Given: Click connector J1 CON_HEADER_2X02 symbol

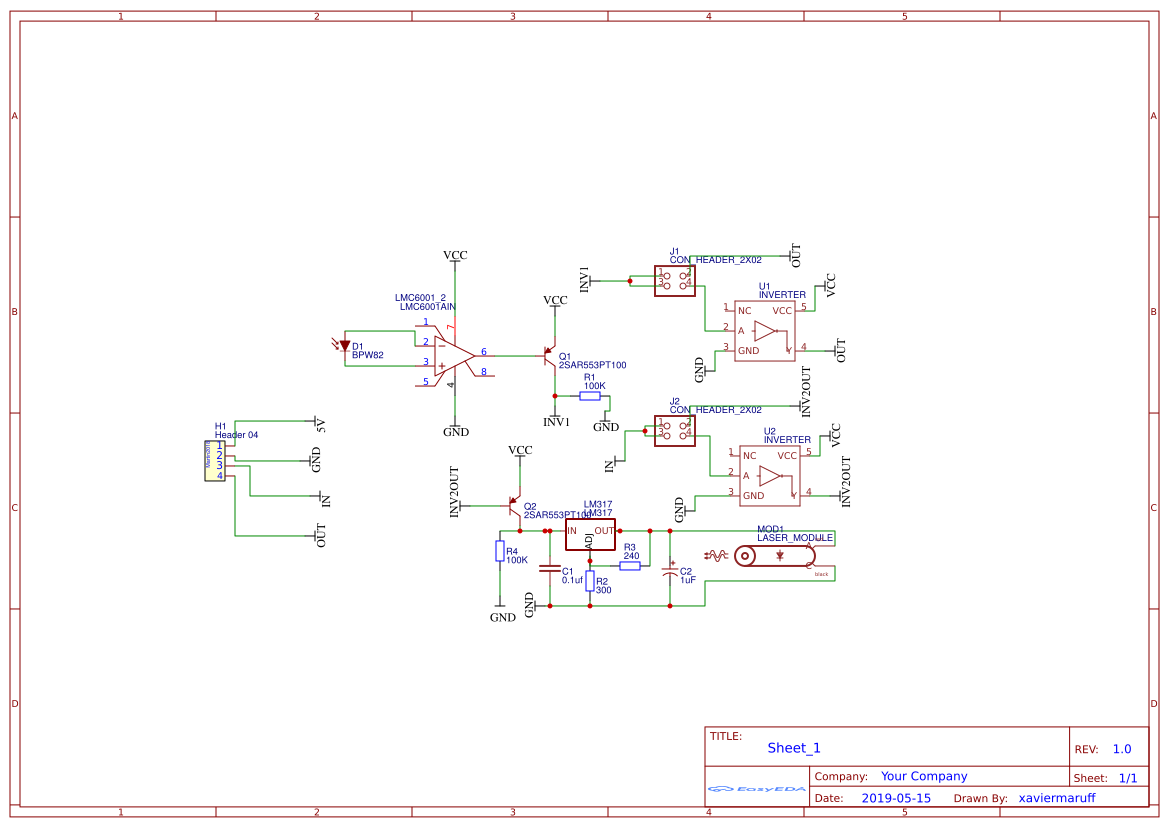Looking at the screenshot, I should point(675,279).
